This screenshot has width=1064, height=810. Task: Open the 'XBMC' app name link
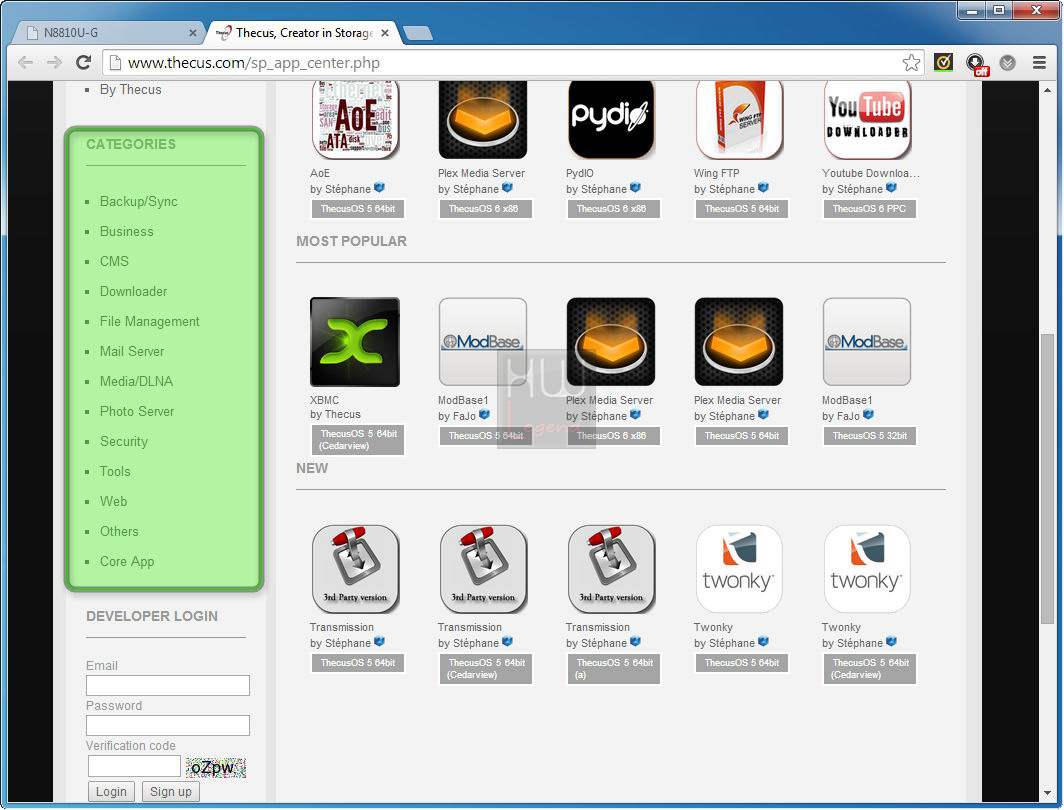(324, 400)
